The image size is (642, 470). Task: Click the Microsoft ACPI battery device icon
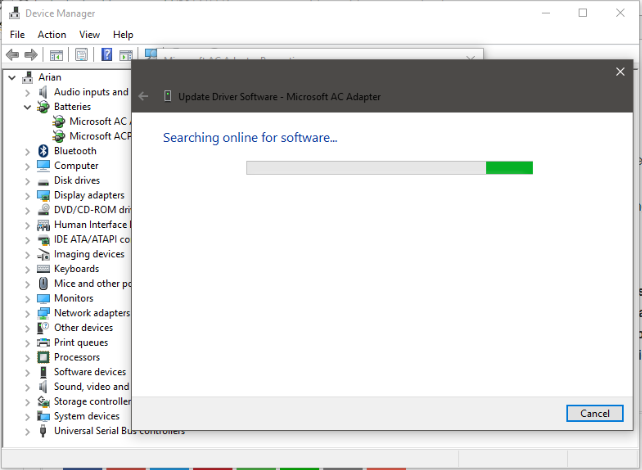point(59,136)
